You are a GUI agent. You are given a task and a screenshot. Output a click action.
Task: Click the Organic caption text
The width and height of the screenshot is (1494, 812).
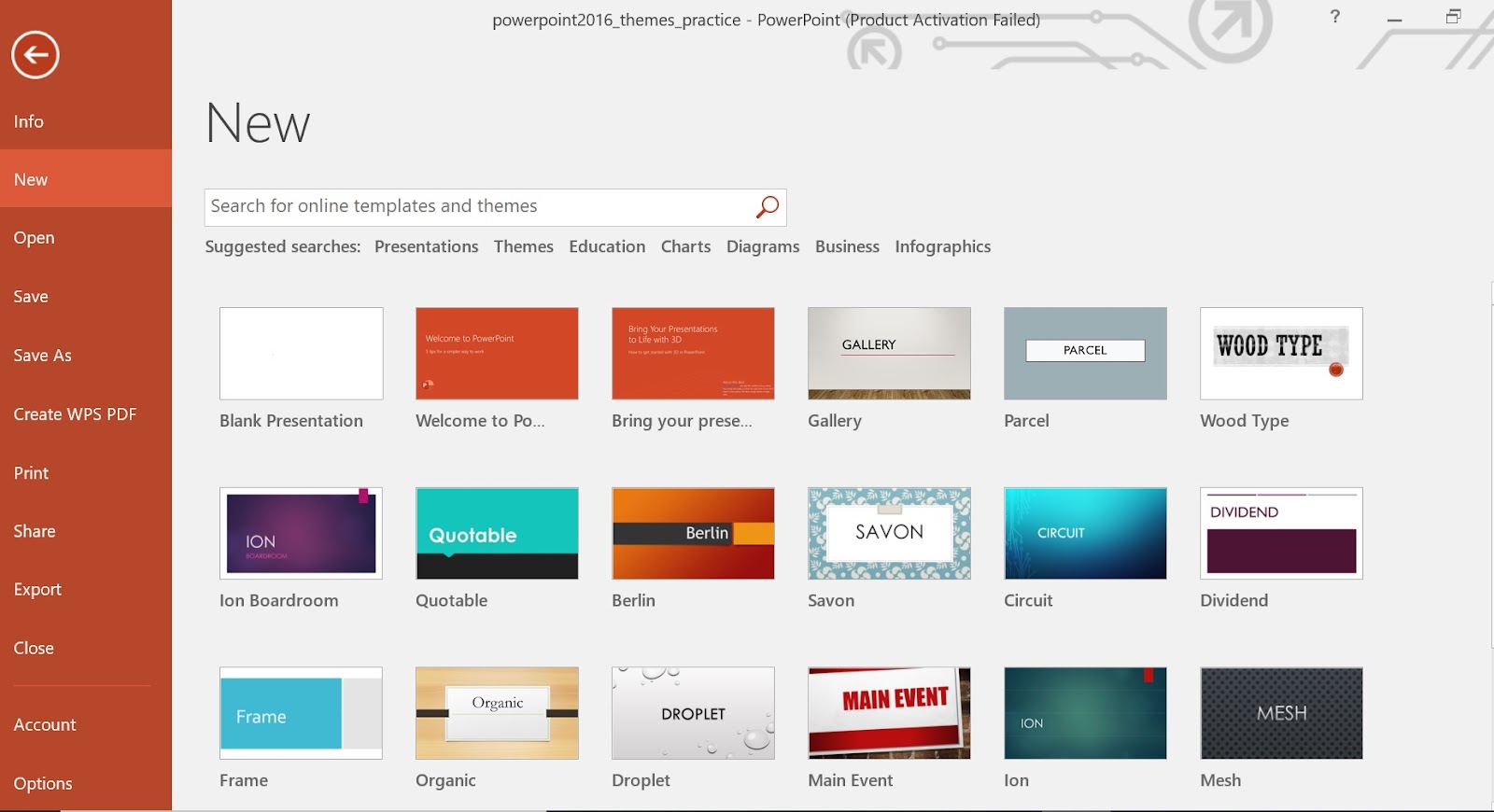click(446, 781)
